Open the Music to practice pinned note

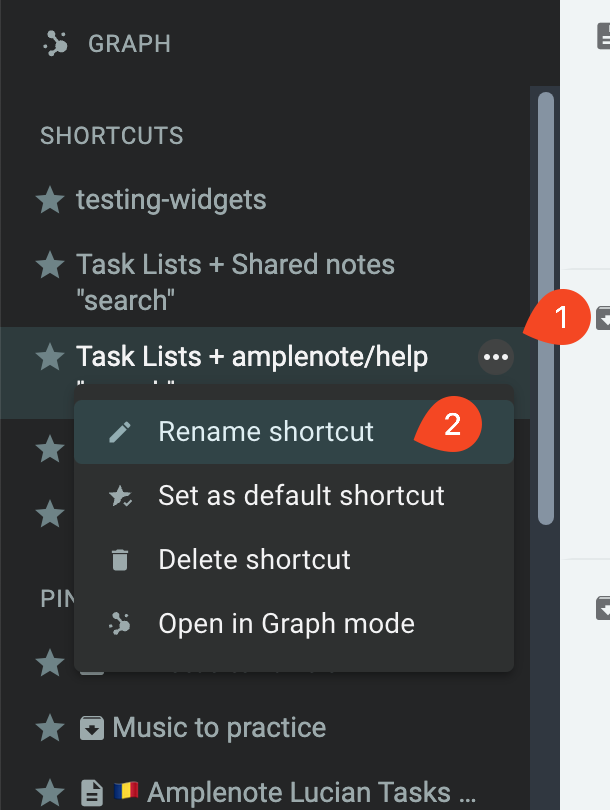[x=219, y=728]
